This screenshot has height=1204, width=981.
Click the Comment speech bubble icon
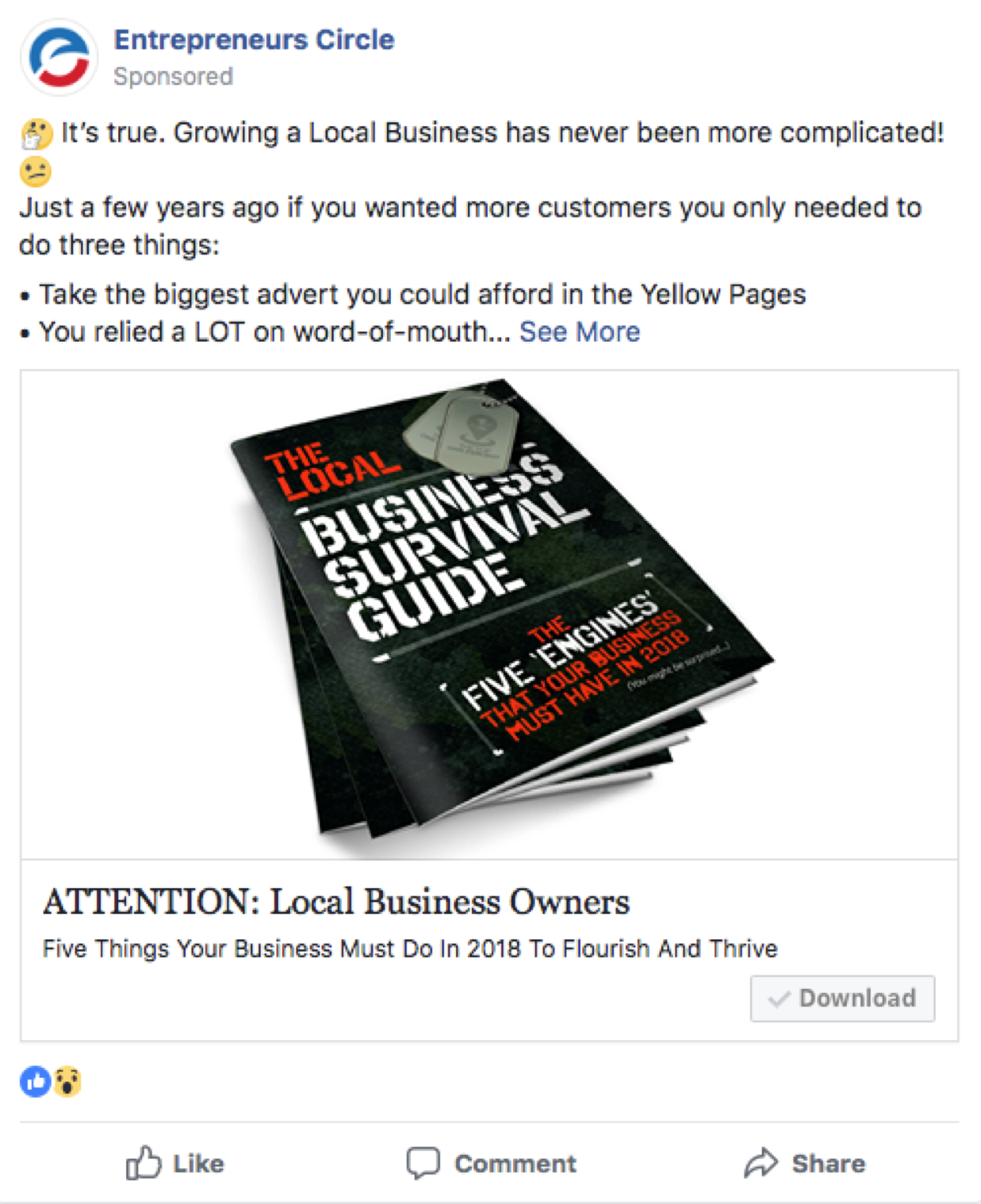423,1163
